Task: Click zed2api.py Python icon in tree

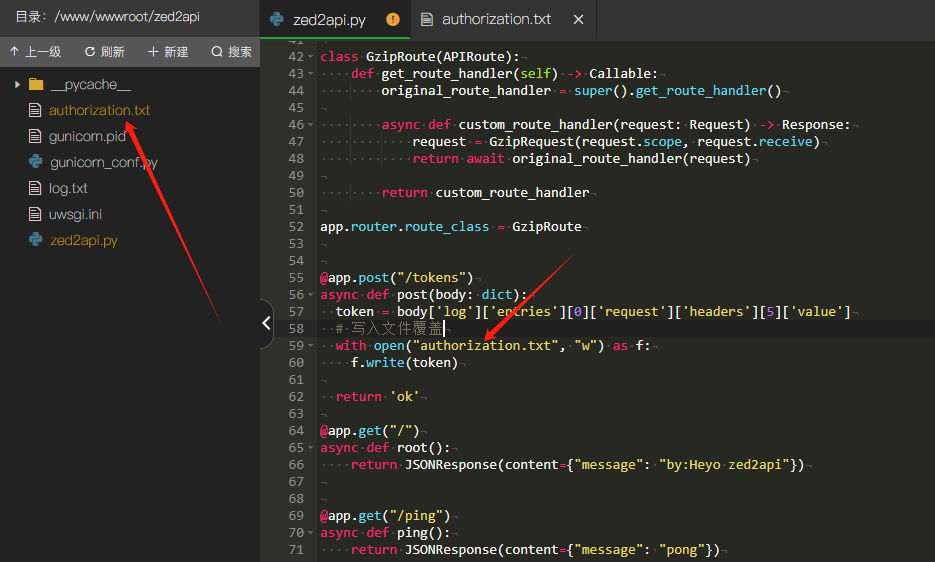Action: coord(36,240)
